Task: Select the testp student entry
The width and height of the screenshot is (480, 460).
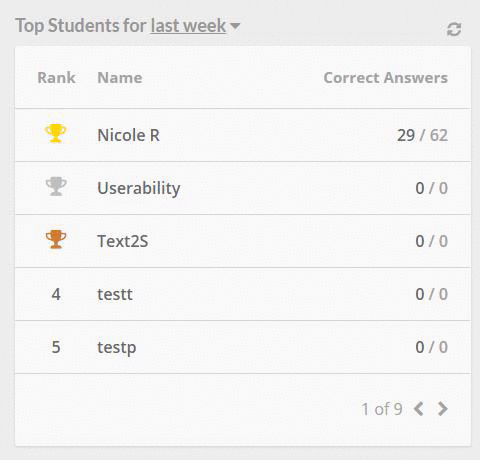Action: point(117,348)
